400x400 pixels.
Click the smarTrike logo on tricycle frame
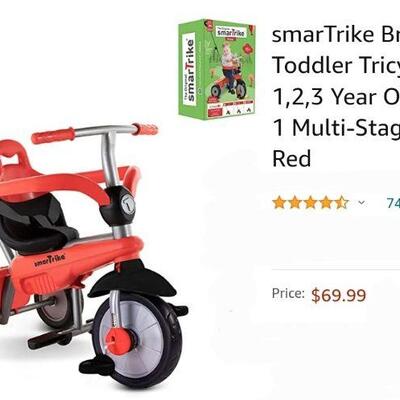50,260
